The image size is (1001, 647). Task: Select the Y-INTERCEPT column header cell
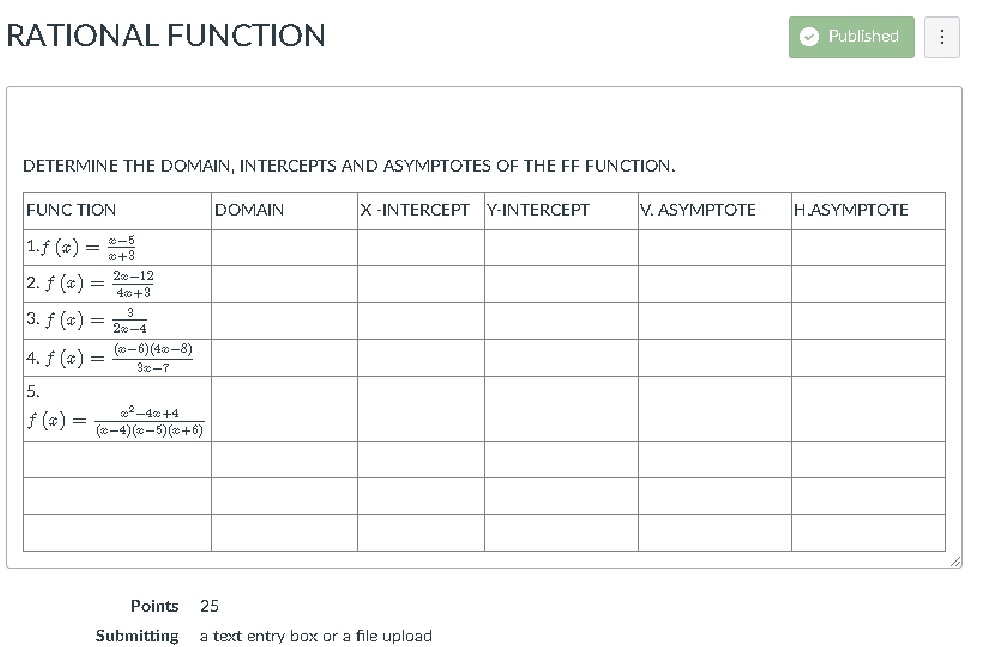[x=559, y=210]
